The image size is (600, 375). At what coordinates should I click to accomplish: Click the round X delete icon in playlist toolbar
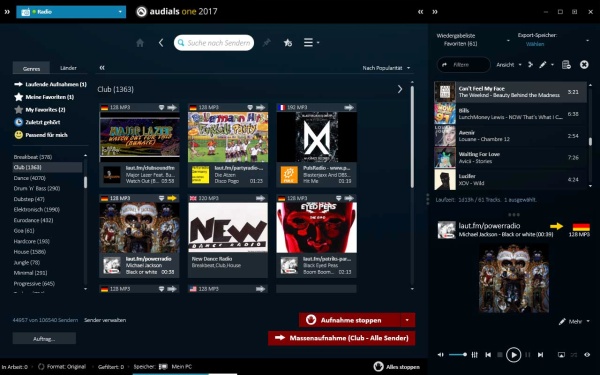pos(584,65)
